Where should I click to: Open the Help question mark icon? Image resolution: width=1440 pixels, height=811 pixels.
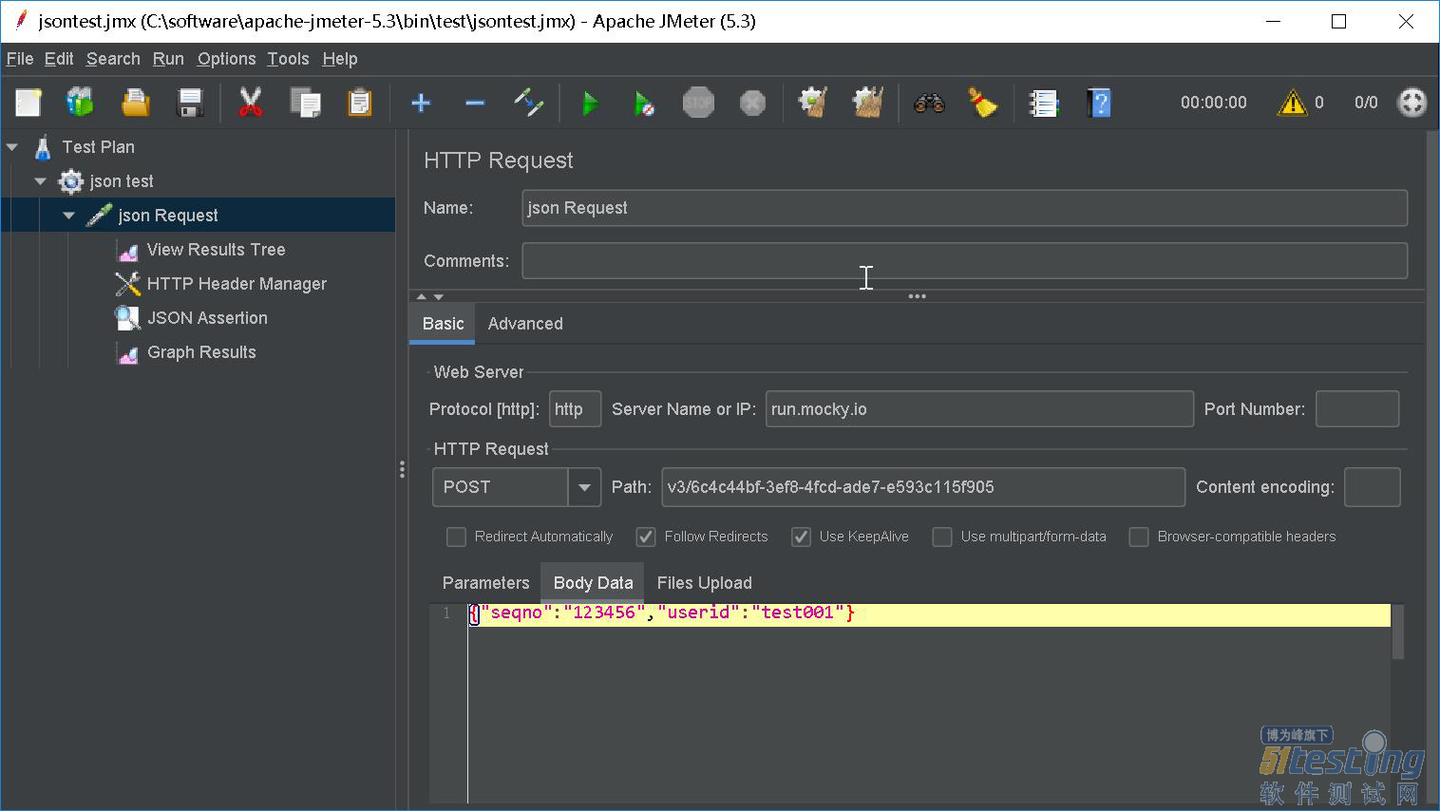point(1099,102)
